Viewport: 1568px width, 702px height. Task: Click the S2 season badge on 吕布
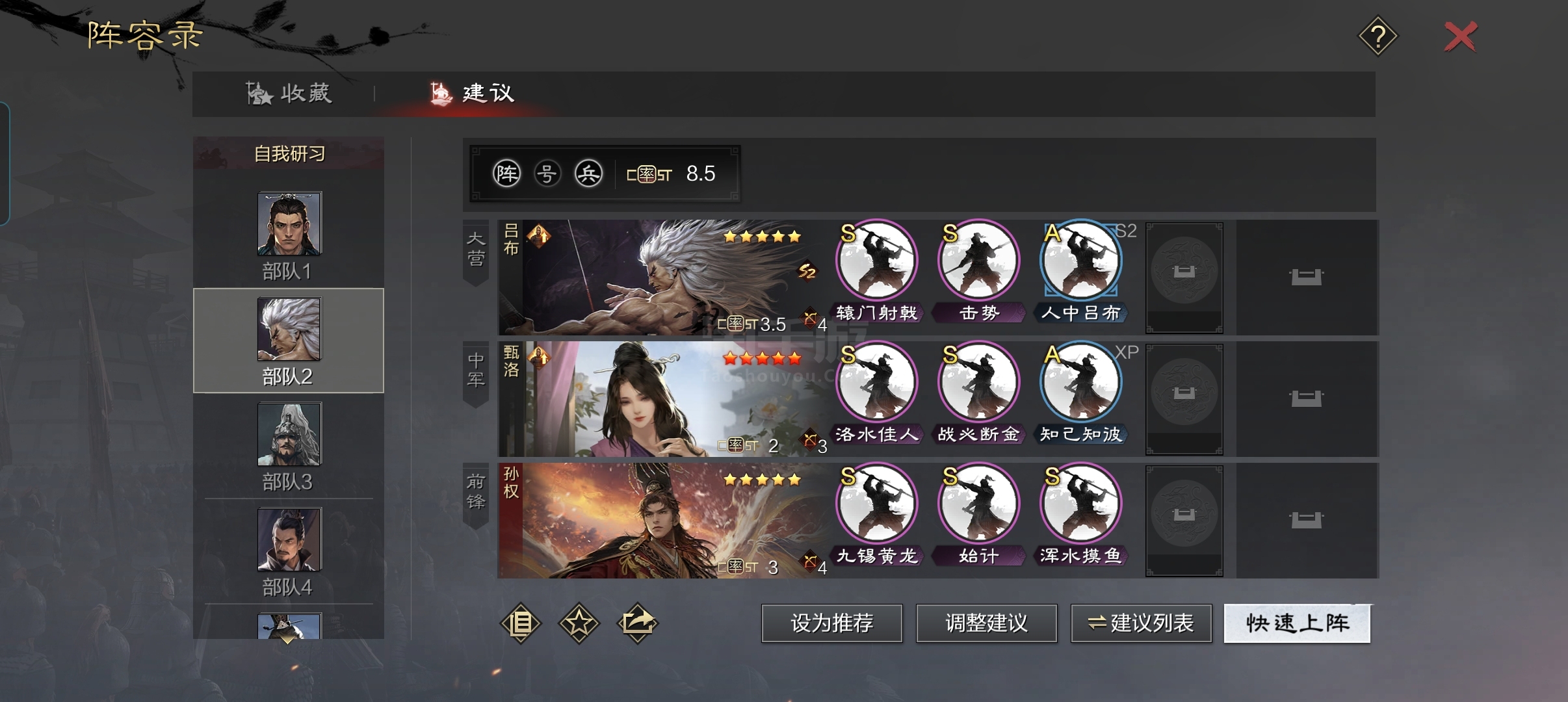click(x=807, y=270)
